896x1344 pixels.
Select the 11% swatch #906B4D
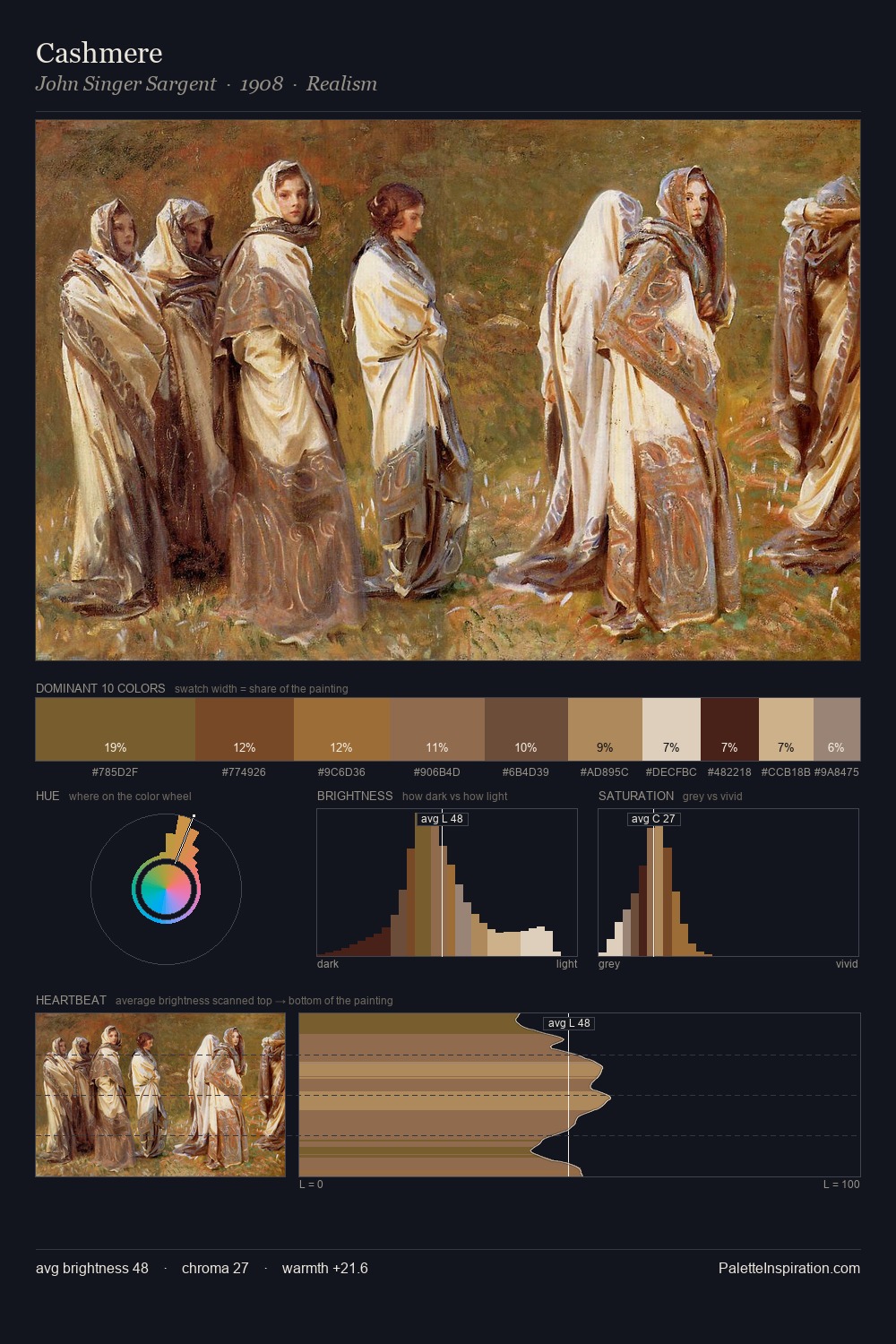437,729
